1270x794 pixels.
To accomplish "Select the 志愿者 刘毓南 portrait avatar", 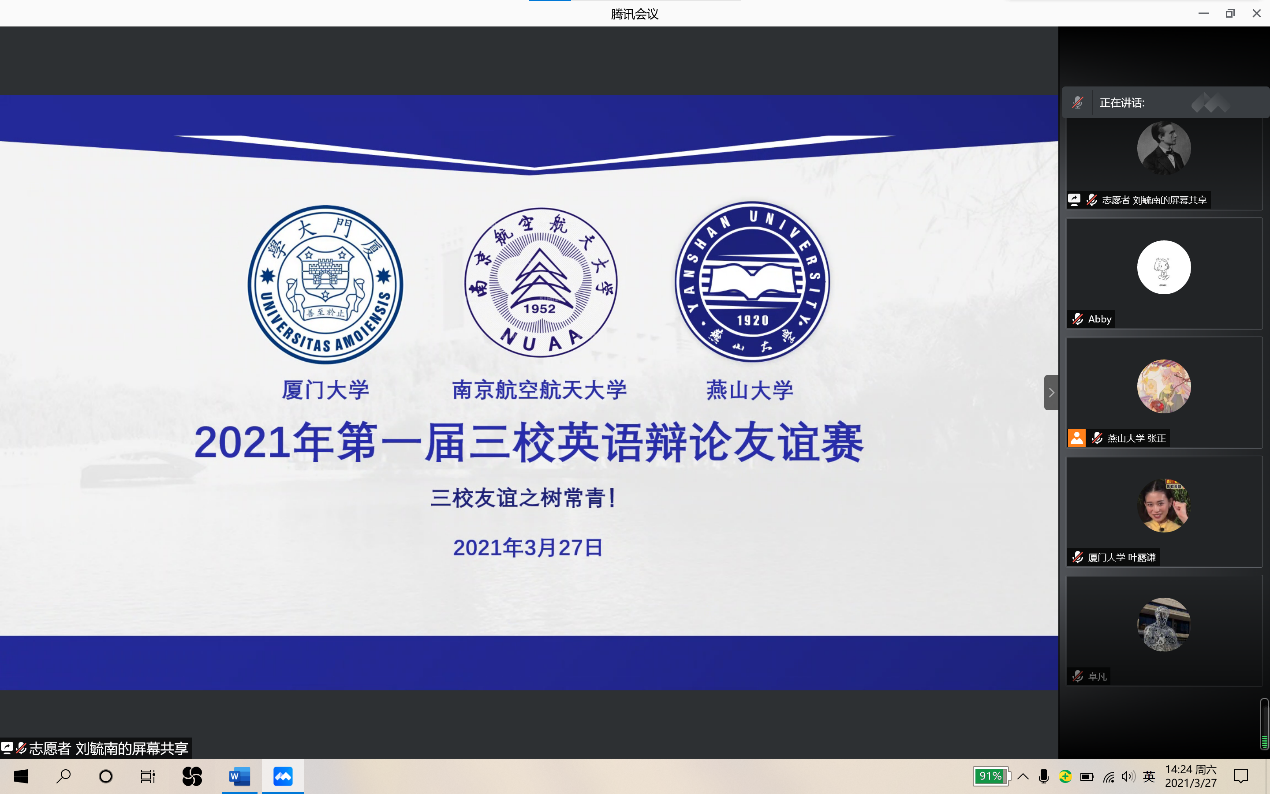I will click(1163, 148).
